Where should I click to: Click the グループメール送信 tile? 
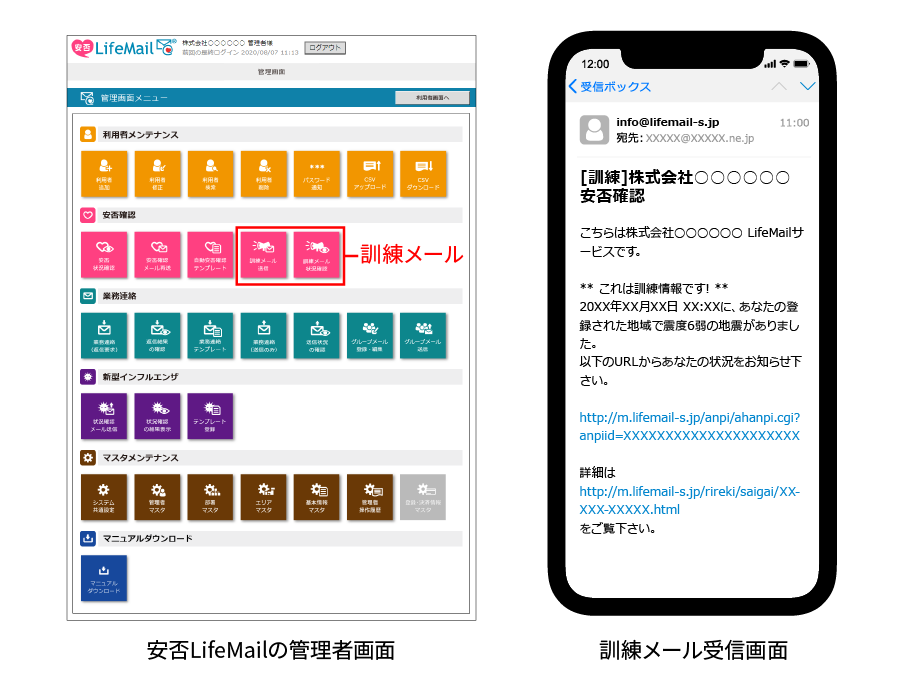(x=423, y=336)
